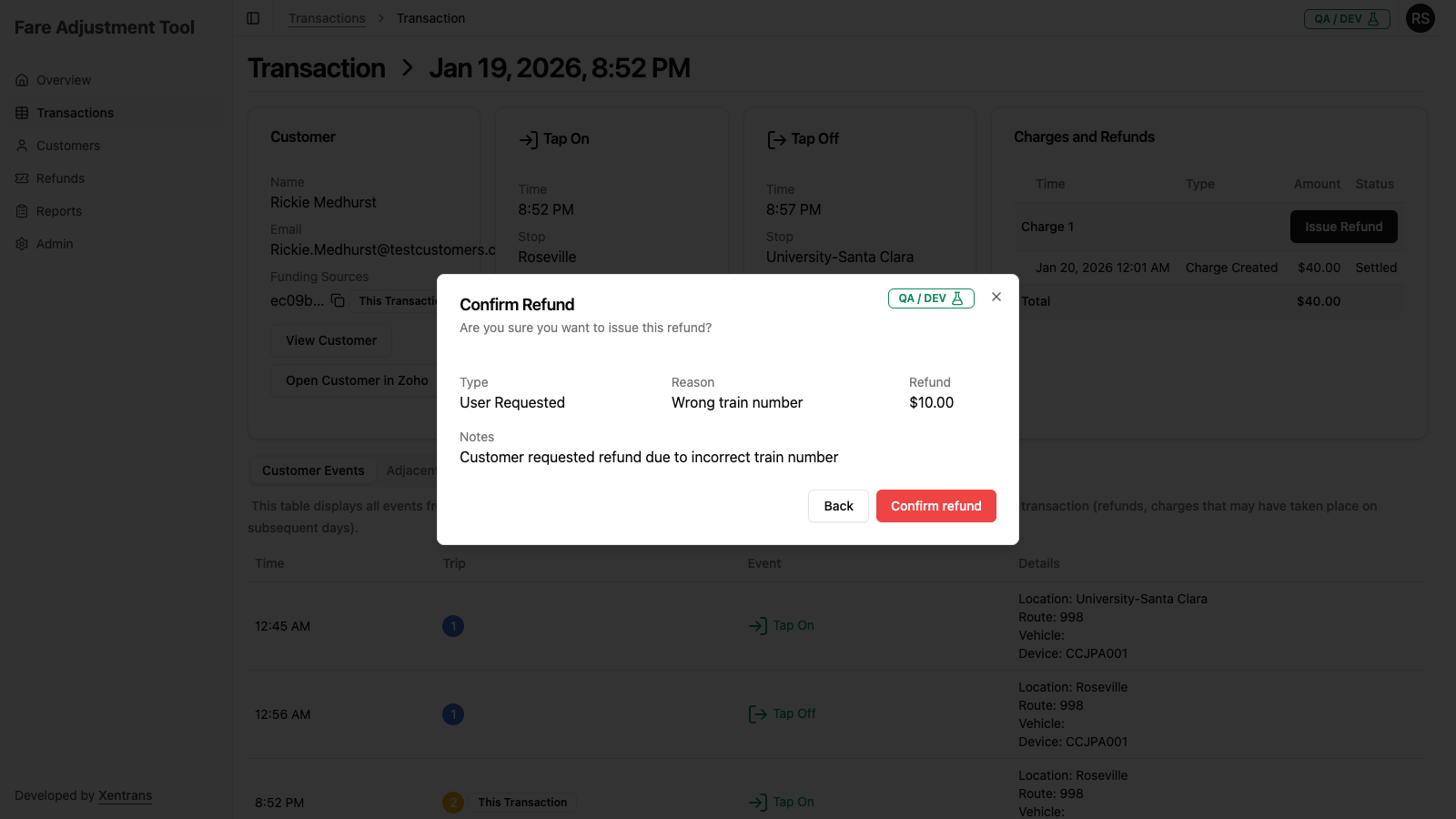Go back from the refund confirmation

point(837,506)
